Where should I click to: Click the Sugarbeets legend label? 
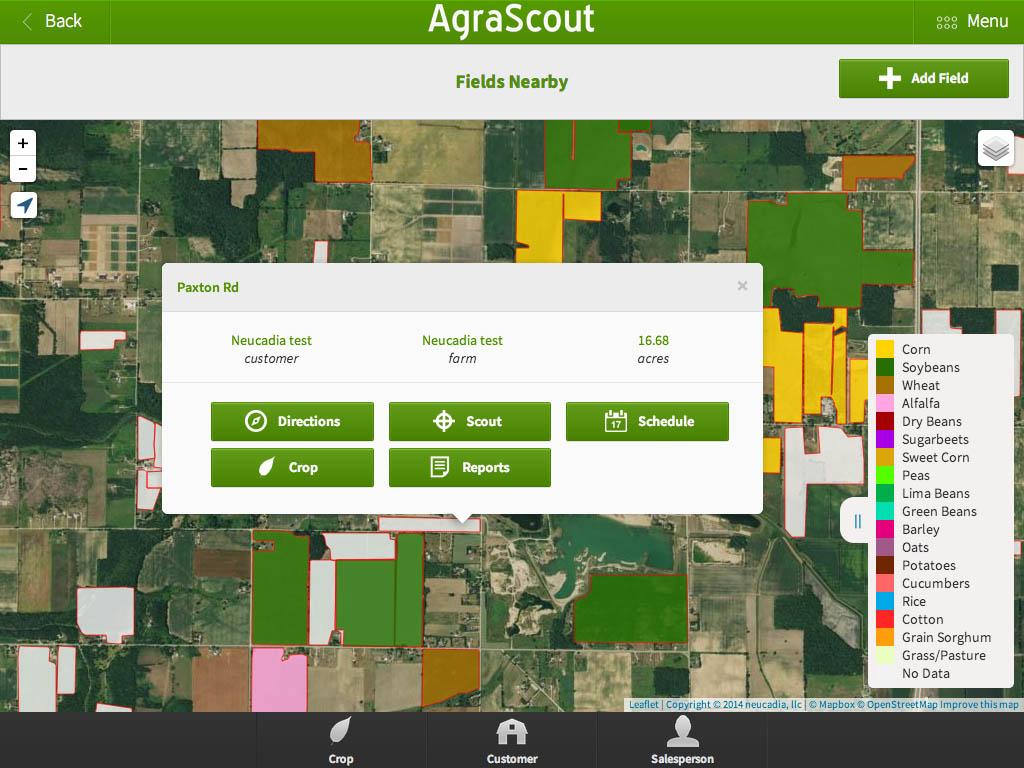point(935,440)
